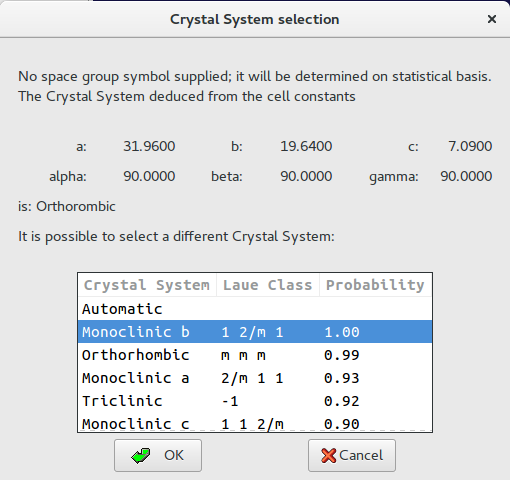
Task: Dismiss dialog with the Cancel button
Action: (352, 455)
